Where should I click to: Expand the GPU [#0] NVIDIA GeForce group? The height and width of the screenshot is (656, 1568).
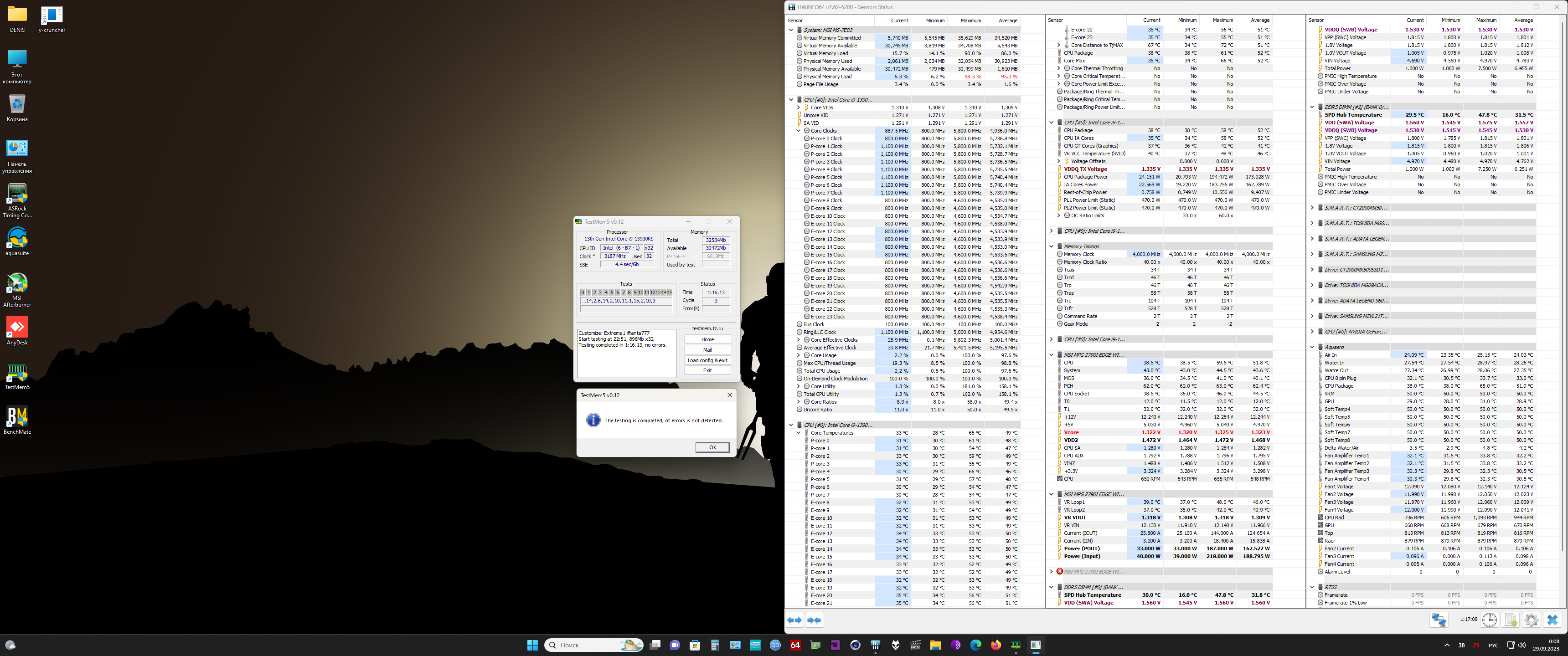pyautogui.click(x=1312, y=332)
